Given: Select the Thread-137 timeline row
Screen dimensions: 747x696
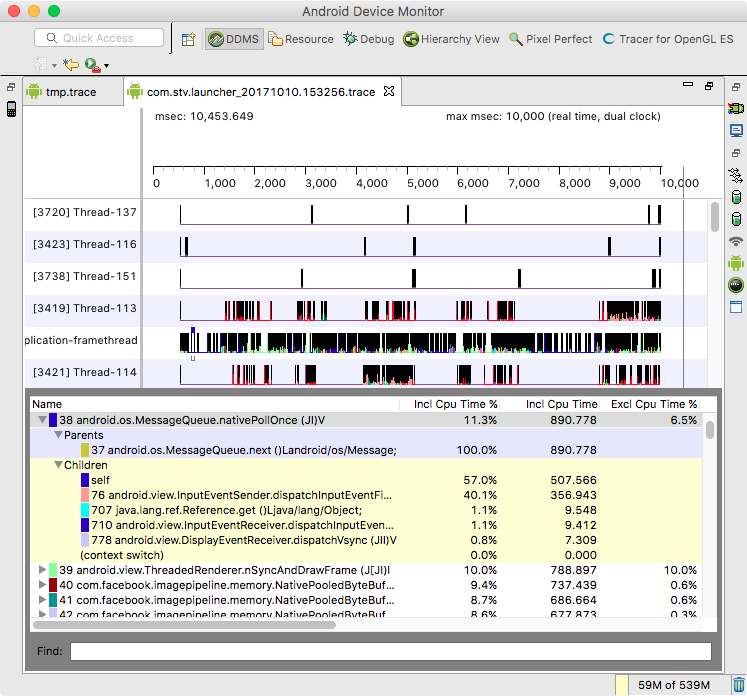Looking at the screenshot, I should pos(84,212).
